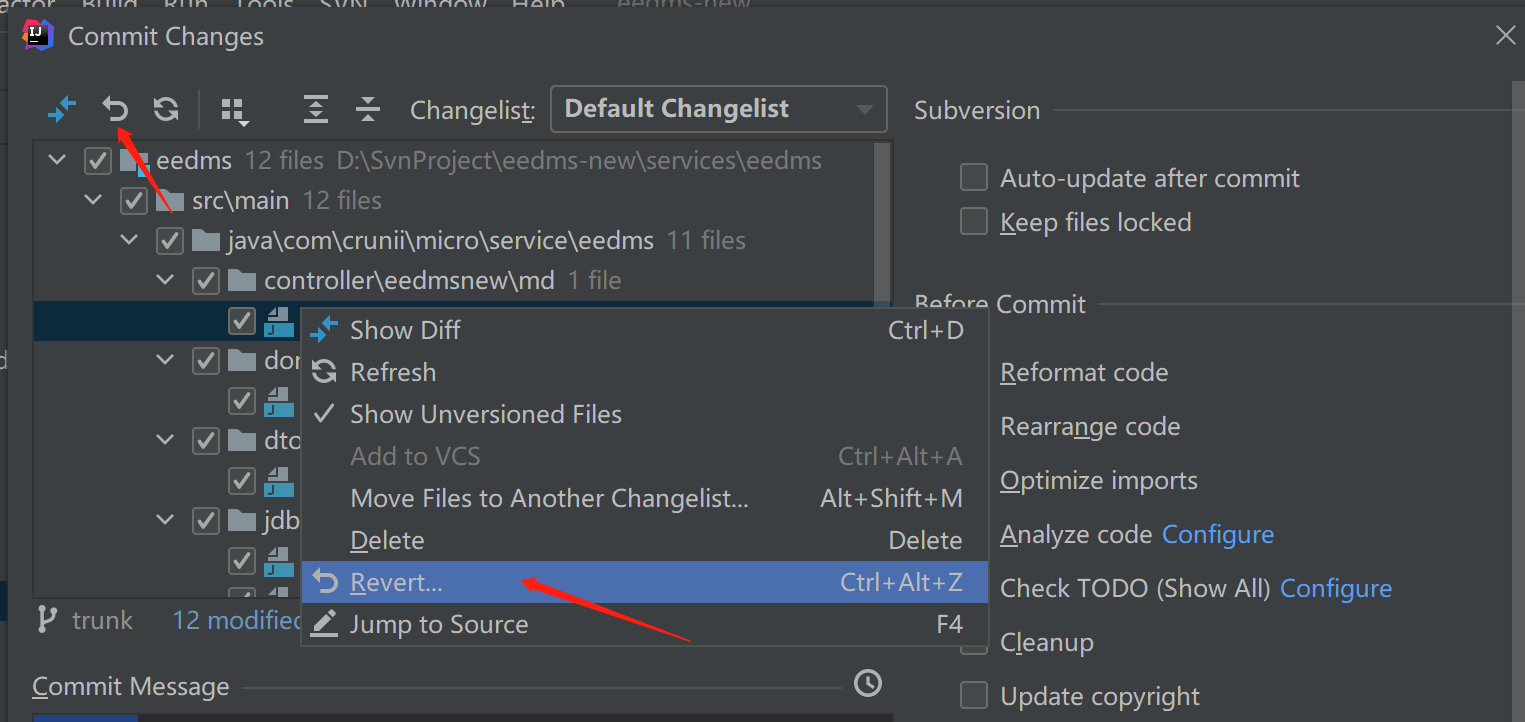Choose Move Files to Another Changelist

[645, 498]
